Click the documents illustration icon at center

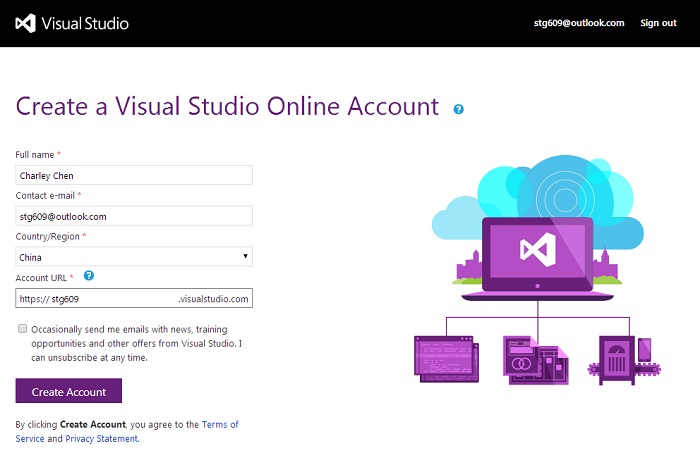536,360
